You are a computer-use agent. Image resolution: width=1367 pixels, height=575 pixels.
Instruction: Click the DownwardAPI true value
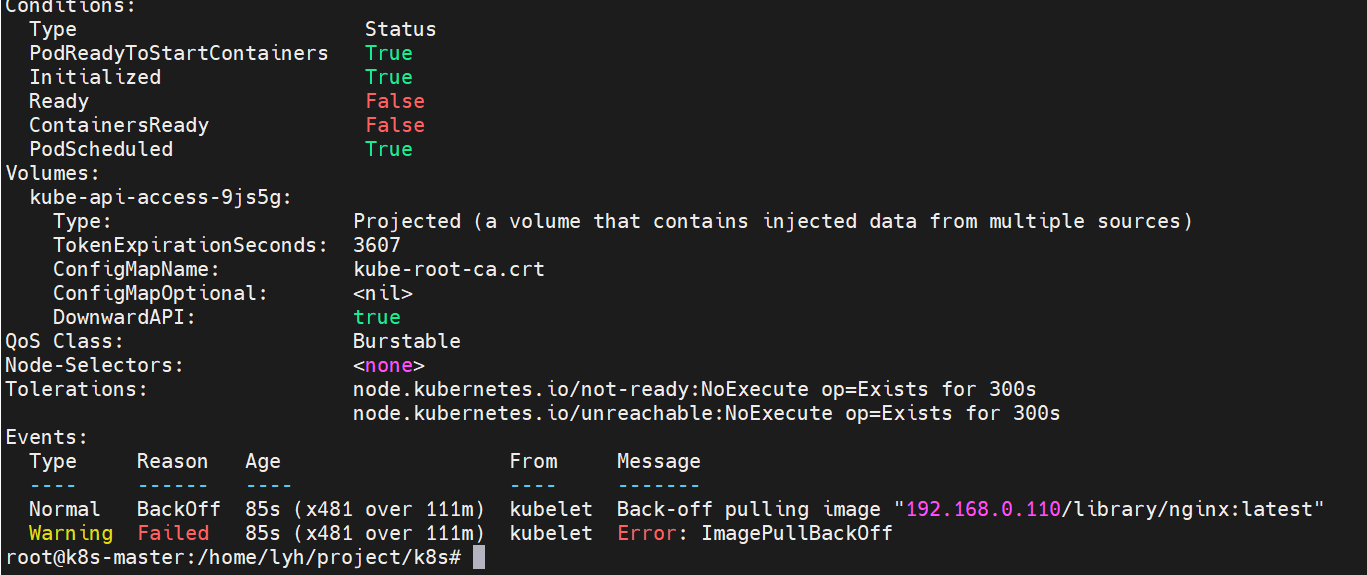tap(376, 317)
